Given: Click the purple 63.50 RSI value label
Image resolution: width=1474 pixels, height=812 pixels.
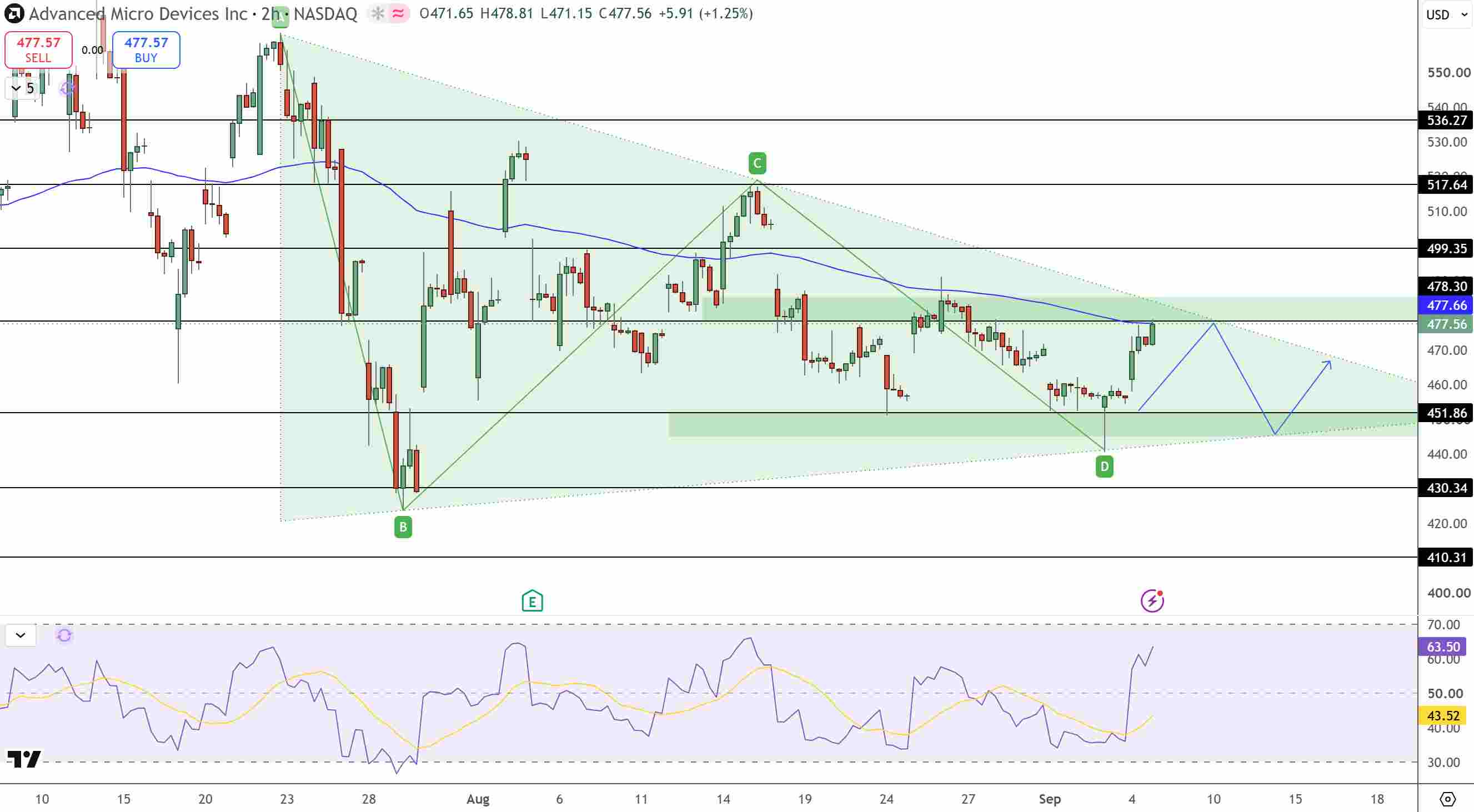Looking at the screenshot, I should (x=1442, y=646).
